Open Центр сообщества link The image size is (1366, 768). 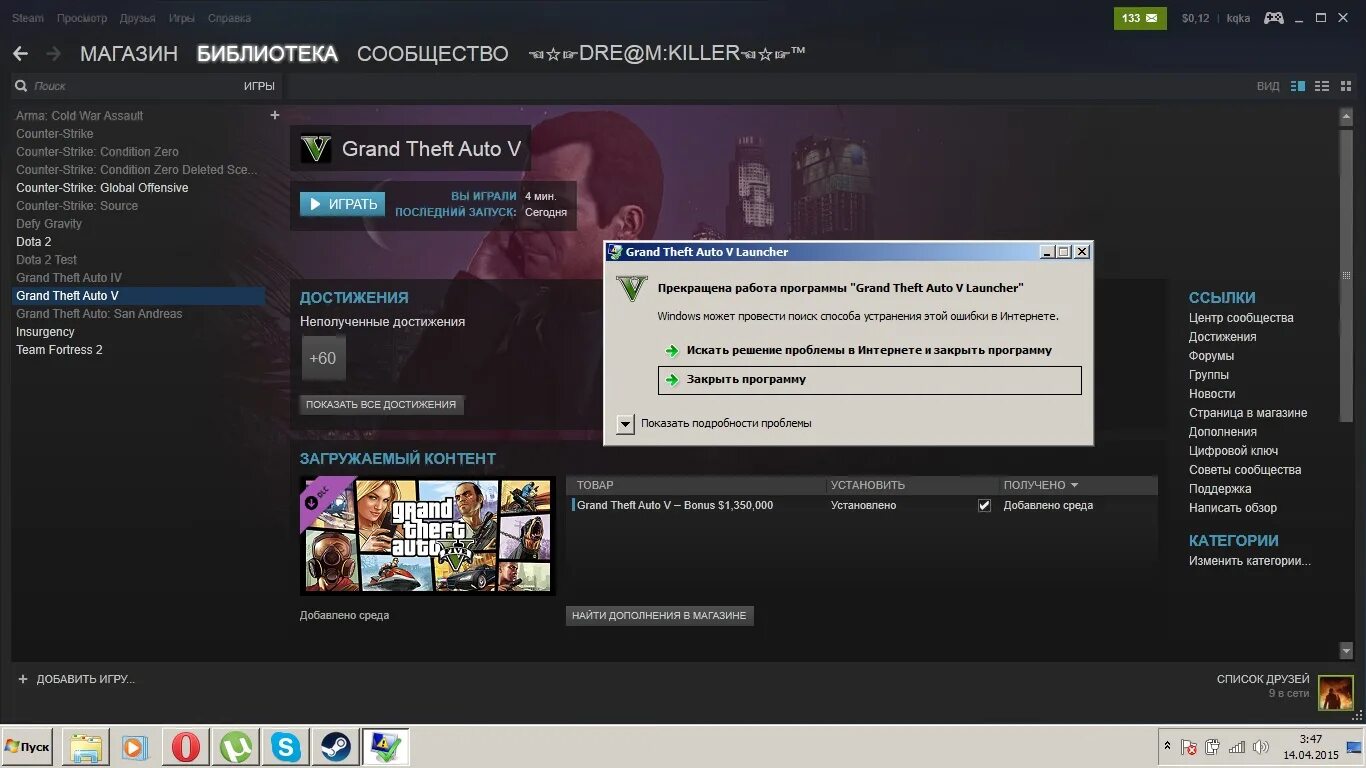pyautogui.click(x=1241, y=318)
